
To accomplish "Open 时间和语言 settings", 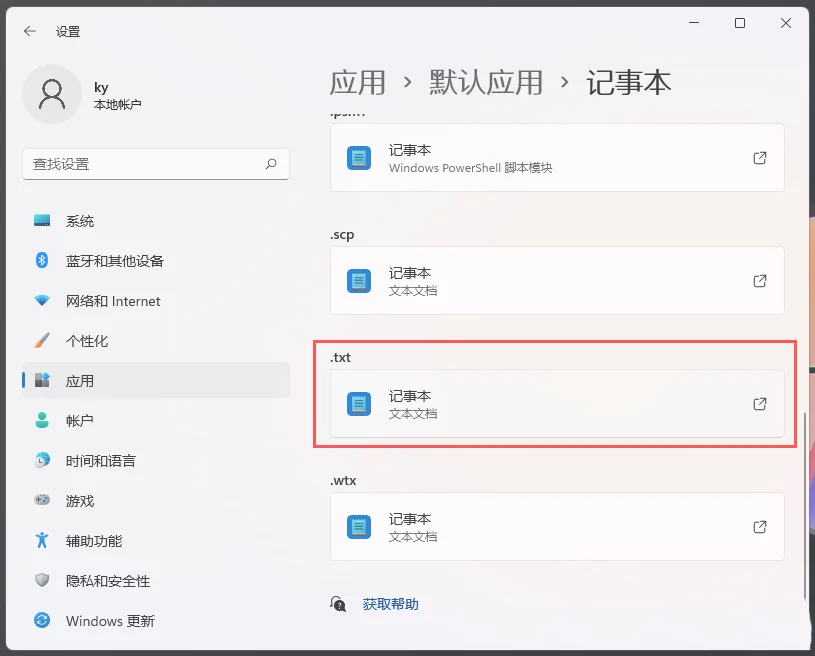I will pyautogui.click(x=155, y=461).
